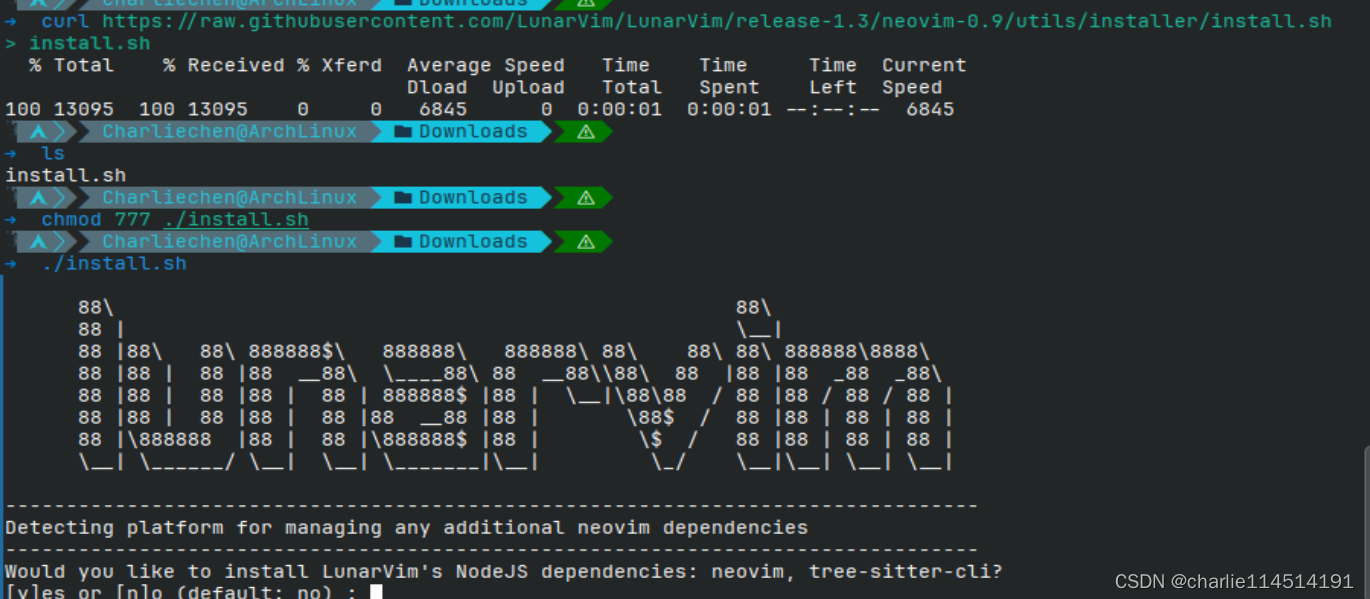Click the 'Average Speed' header
1370x599 pixels.
[x=486, y=65]
